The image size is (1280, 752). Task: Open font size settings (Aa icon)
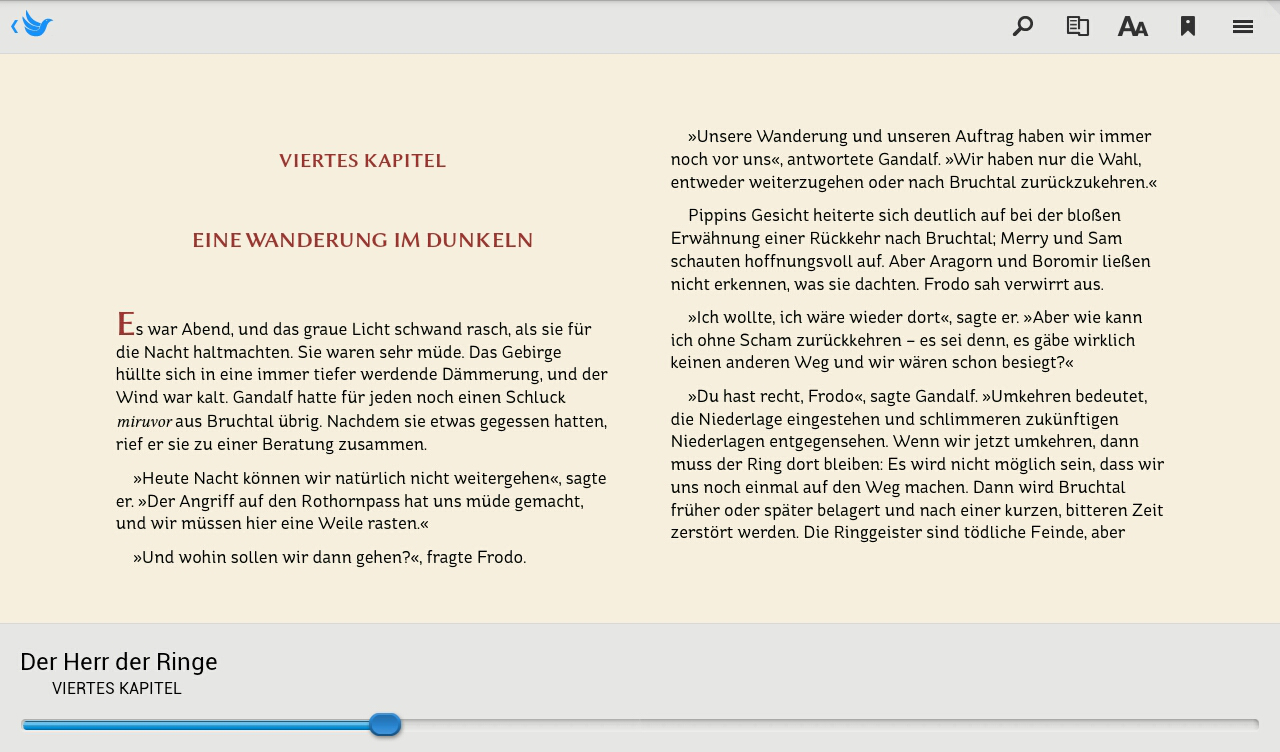[1132, 27]
